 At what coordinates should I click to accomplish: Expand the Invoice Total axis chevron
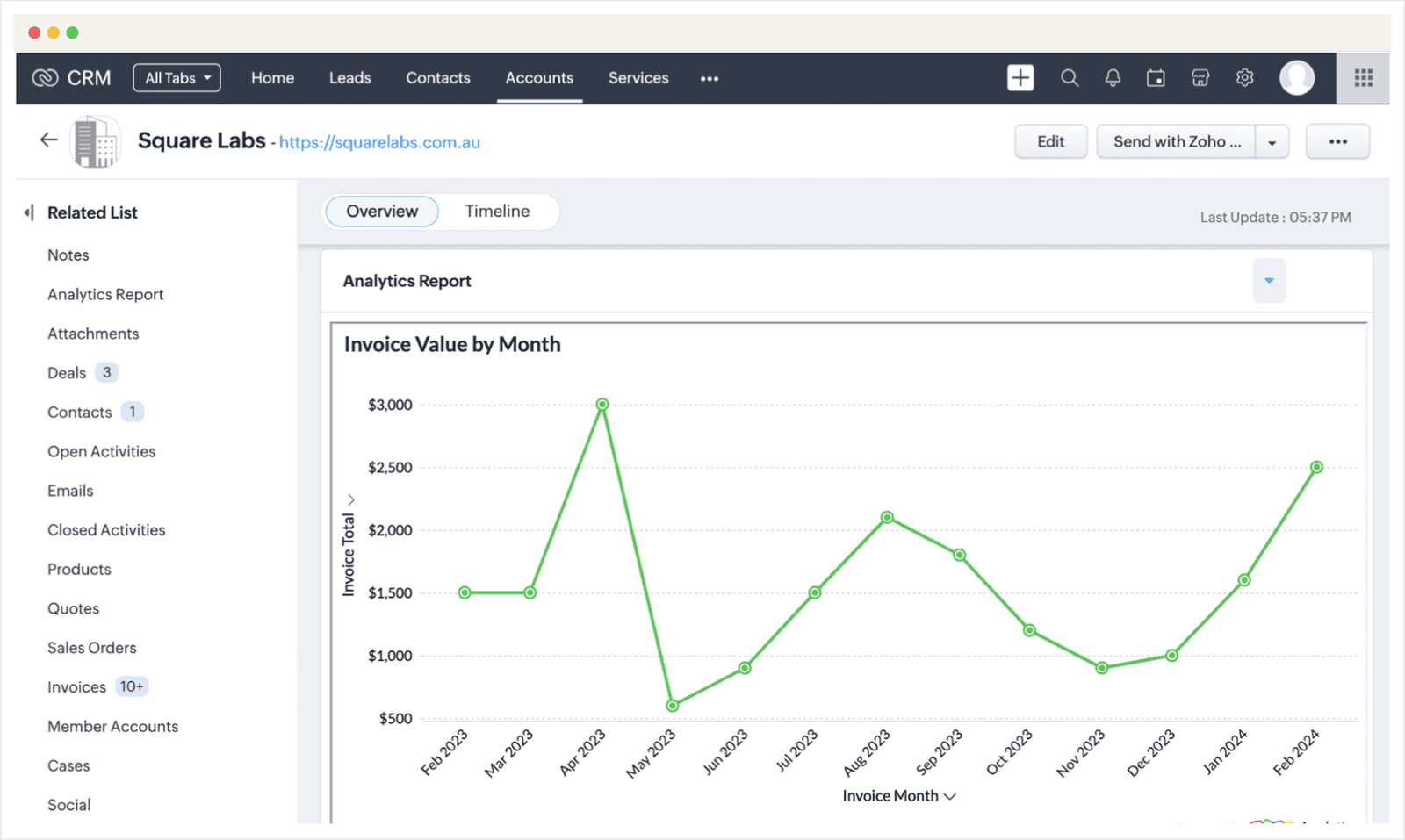point(350,499)
